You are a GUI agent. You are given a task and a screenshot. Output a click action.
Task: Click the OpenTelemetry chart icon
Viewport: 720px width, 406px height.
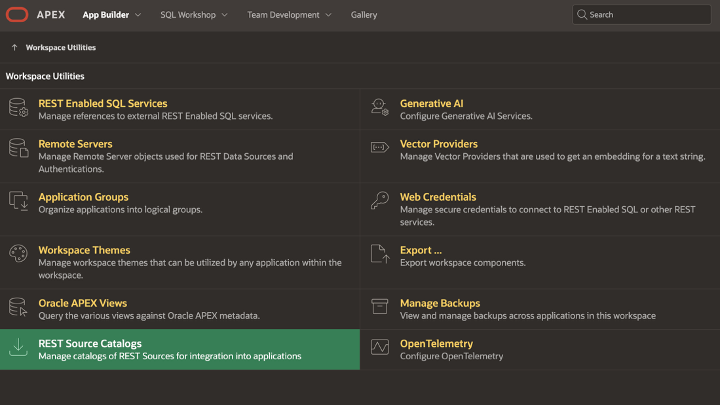380,348
